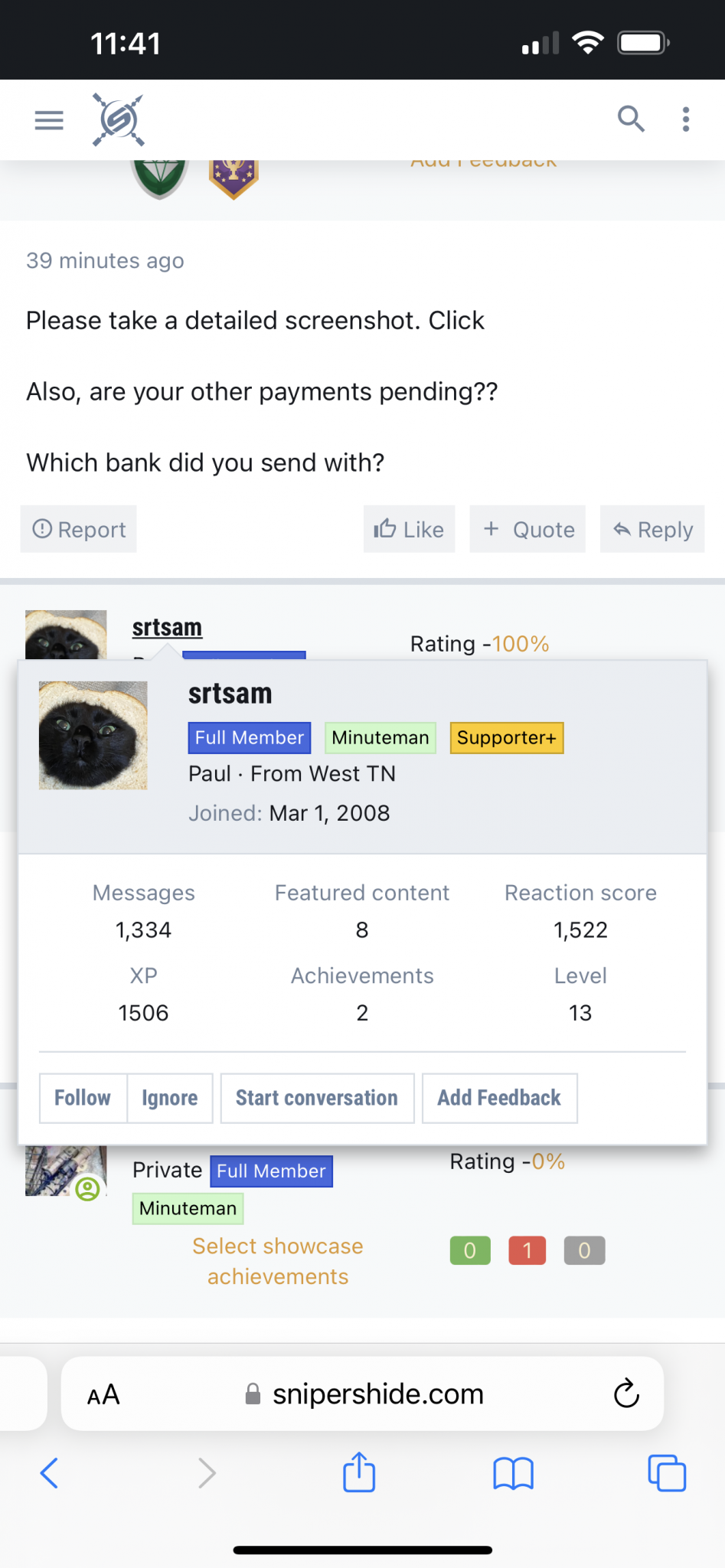Open the Safari share sheet icon
The width and height of the screenshot is (725, 1568).
click(x=359, y=1472)
